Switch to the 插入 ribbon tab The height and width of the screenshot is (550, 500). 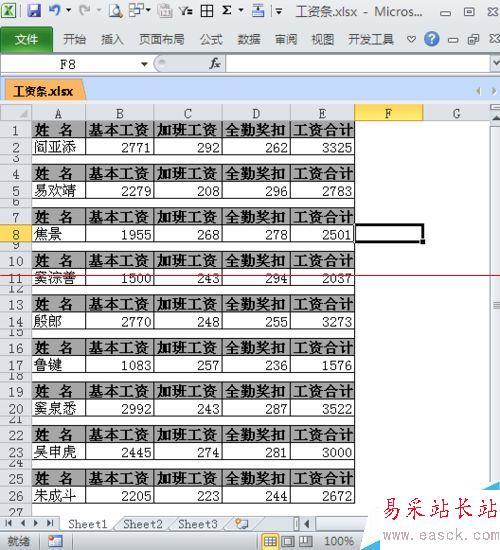pos(112,39)
